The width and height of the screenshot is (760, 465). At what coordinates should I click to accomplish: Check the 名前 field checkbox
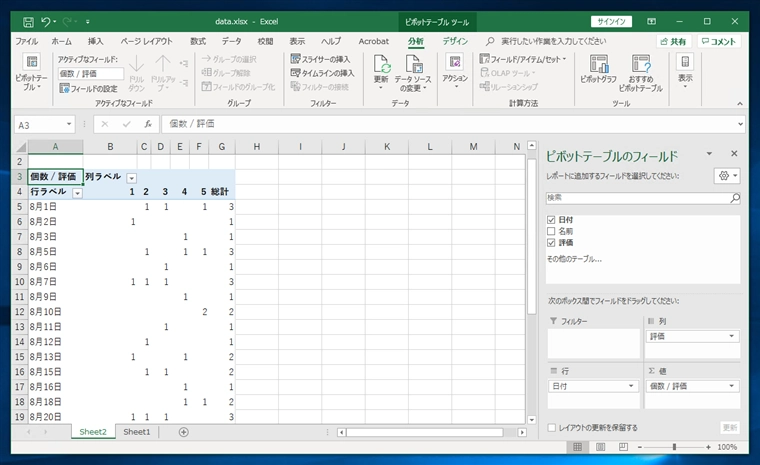click(552, 231)
